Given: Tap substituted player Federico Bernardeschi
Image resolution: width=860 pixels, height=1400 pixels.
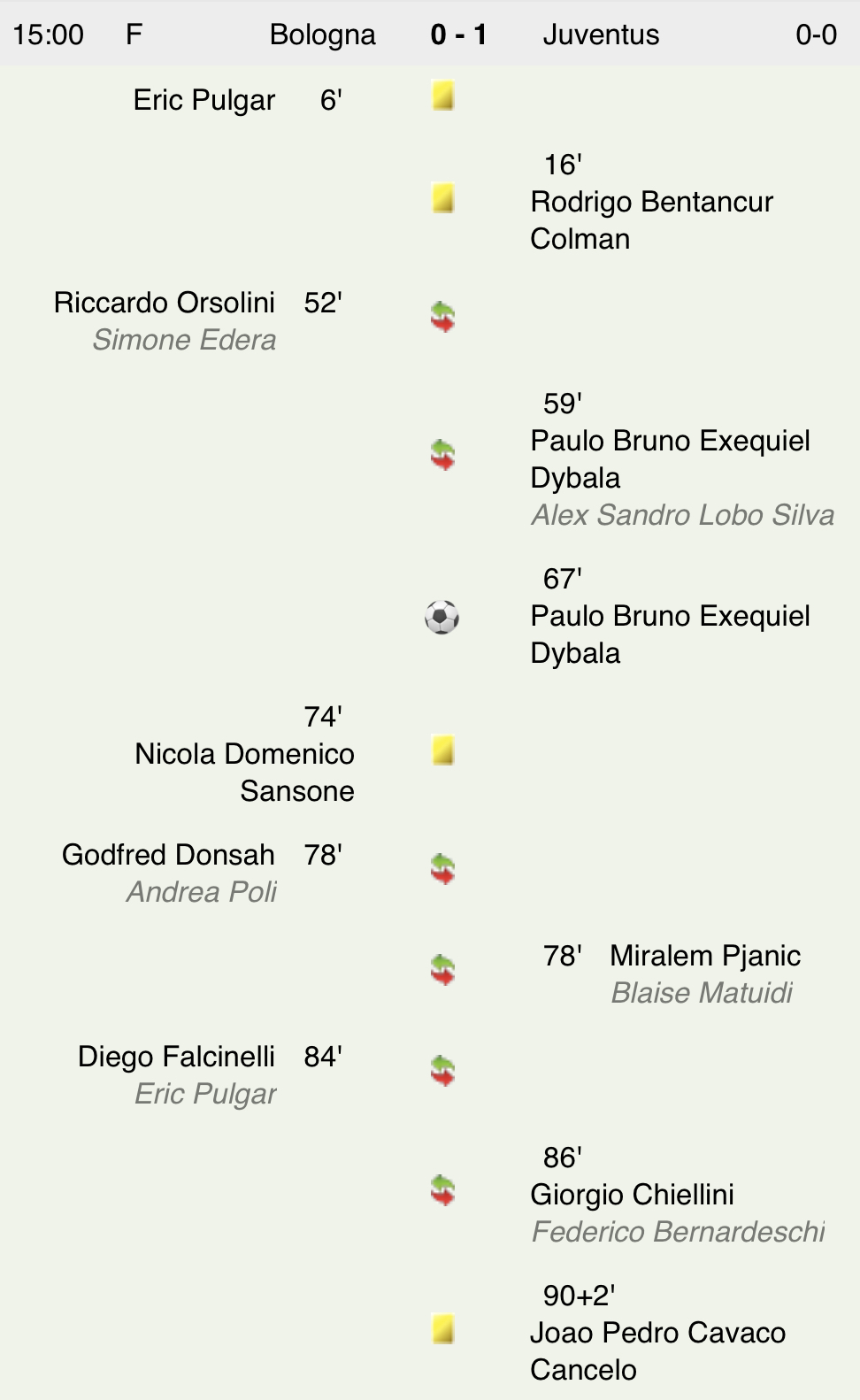Looking at the screenshot, I should click(678, 1232).
